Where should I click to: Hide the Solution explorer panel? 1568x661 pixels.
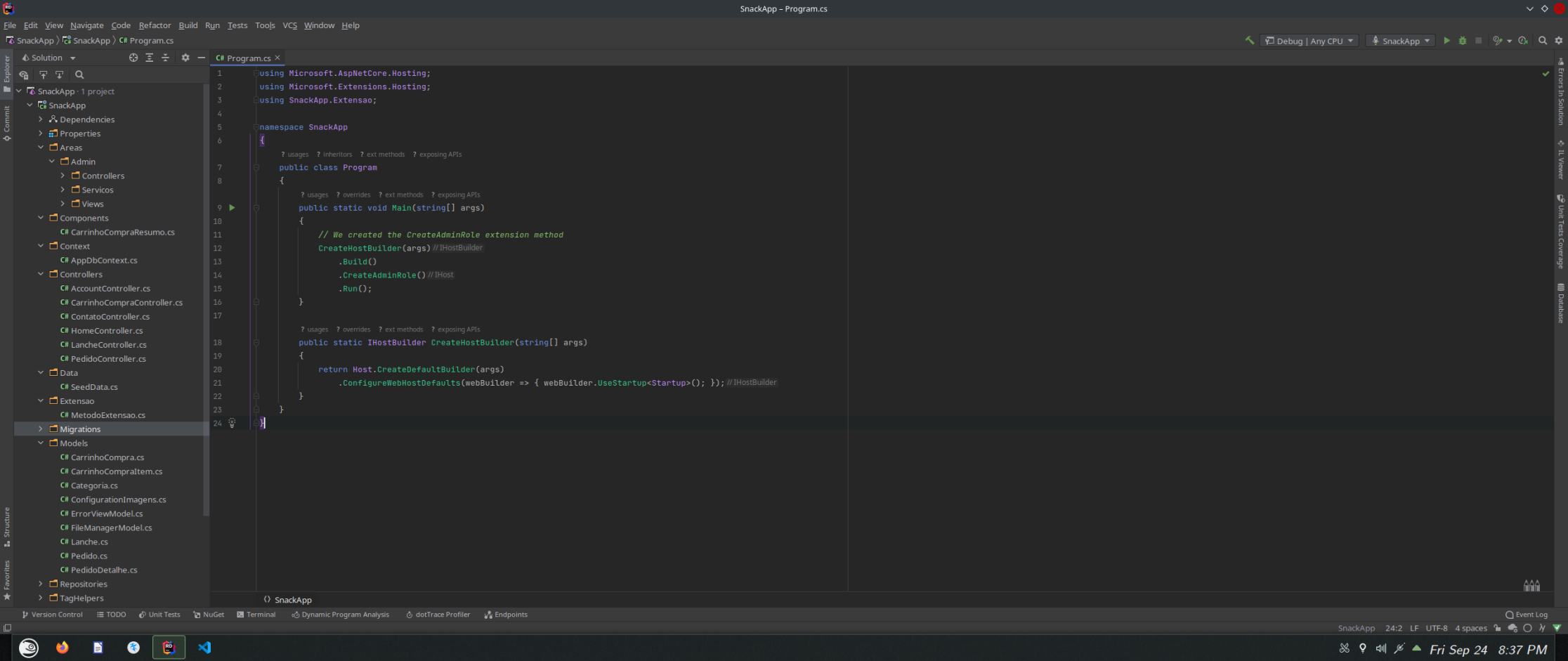202,58
